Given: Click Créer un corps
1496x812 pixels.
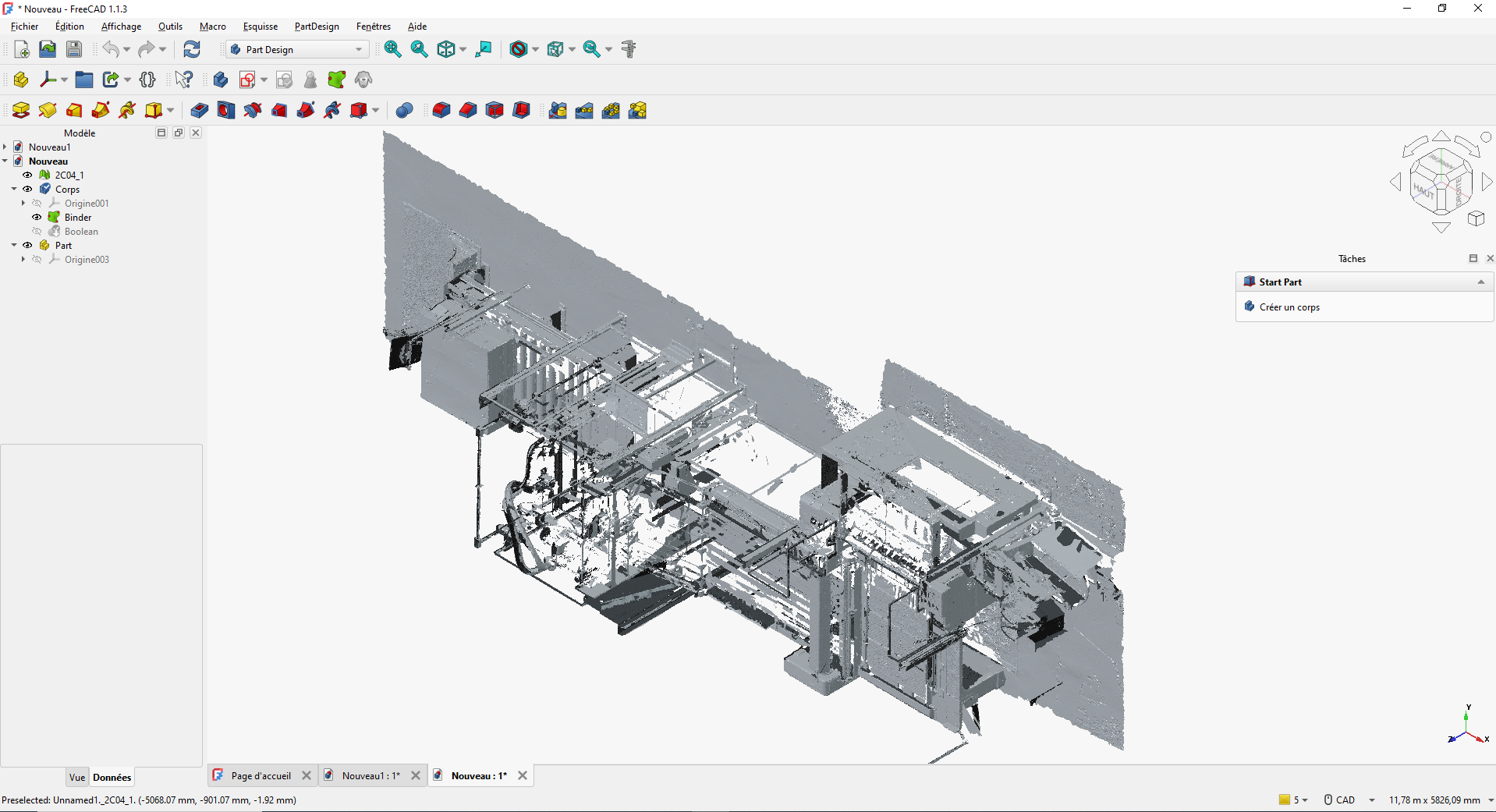Looking at the screenshot, I should [x=1289, y=307].
